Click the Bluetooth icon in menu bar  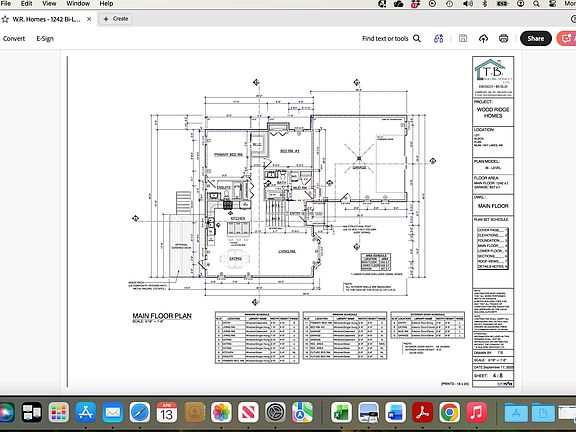point(485,3)
